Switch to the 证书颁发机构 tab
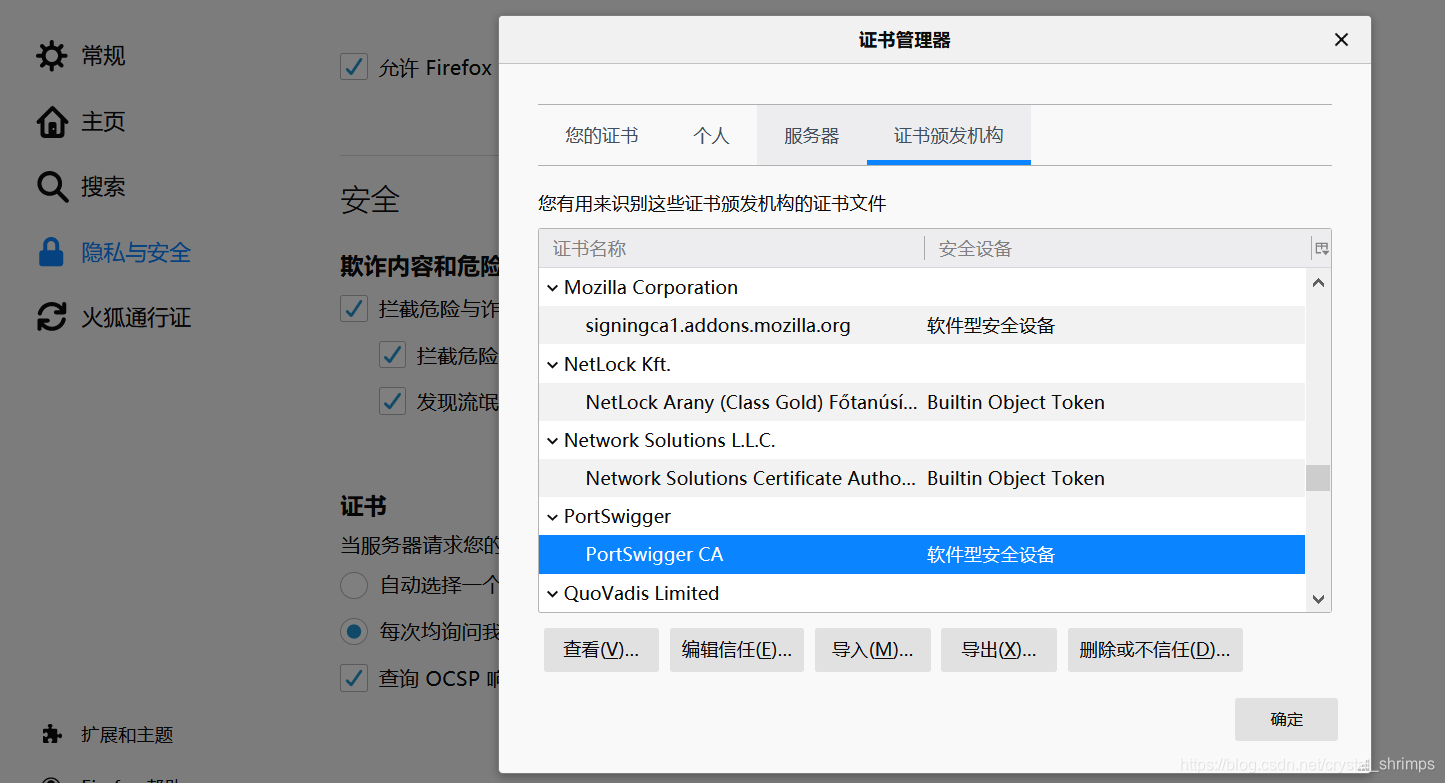Image resolution: width=1445 pixels, height=783 pixels. pyautogui.click(x=948, y=135)
